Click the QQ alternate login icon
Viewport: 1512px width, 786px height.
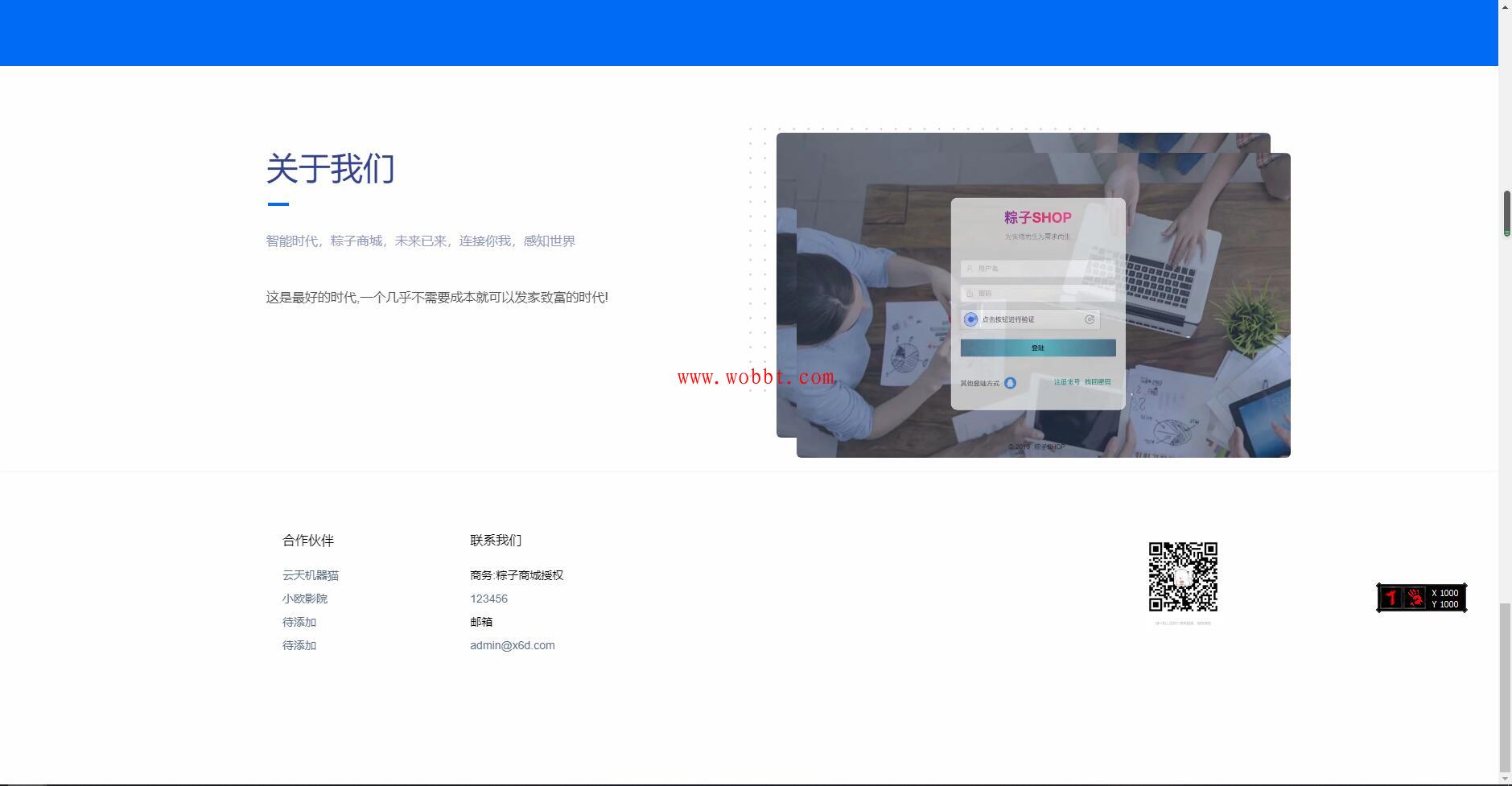pos(1010,382)
